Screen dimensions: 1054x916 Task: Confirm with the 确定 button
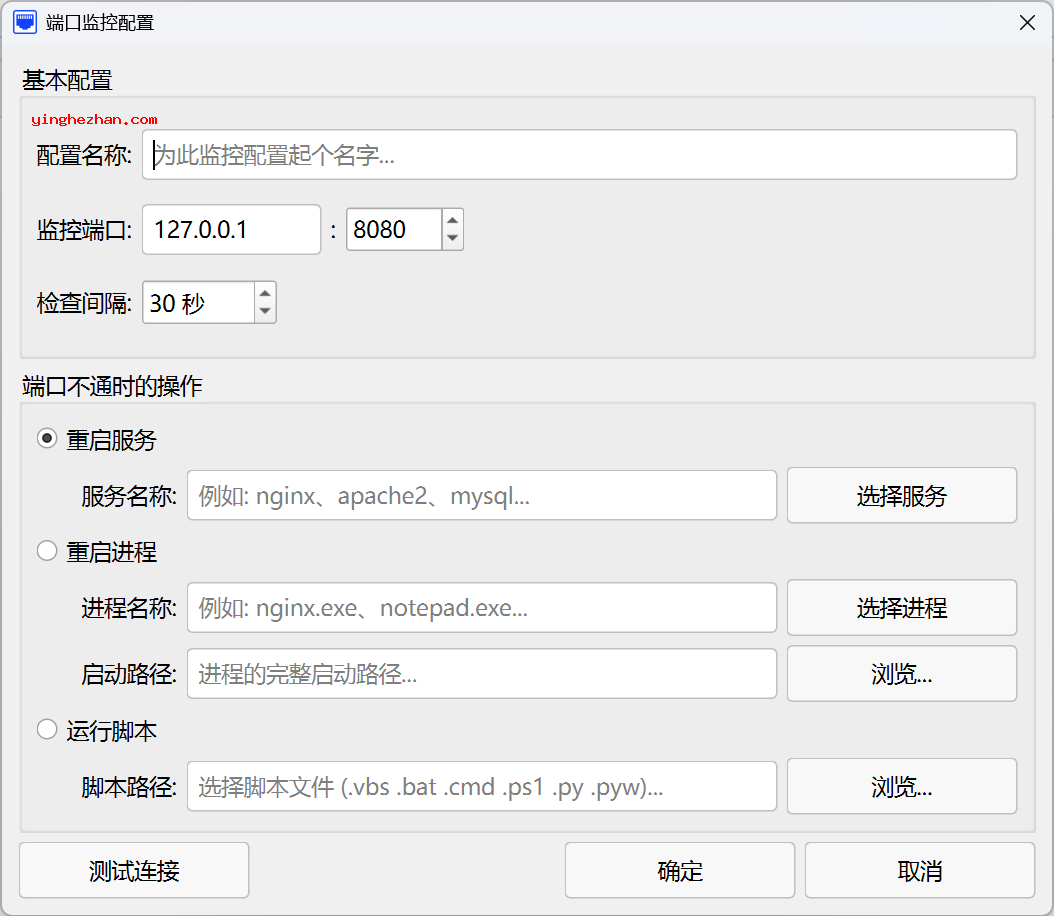(x=680, y=870)
